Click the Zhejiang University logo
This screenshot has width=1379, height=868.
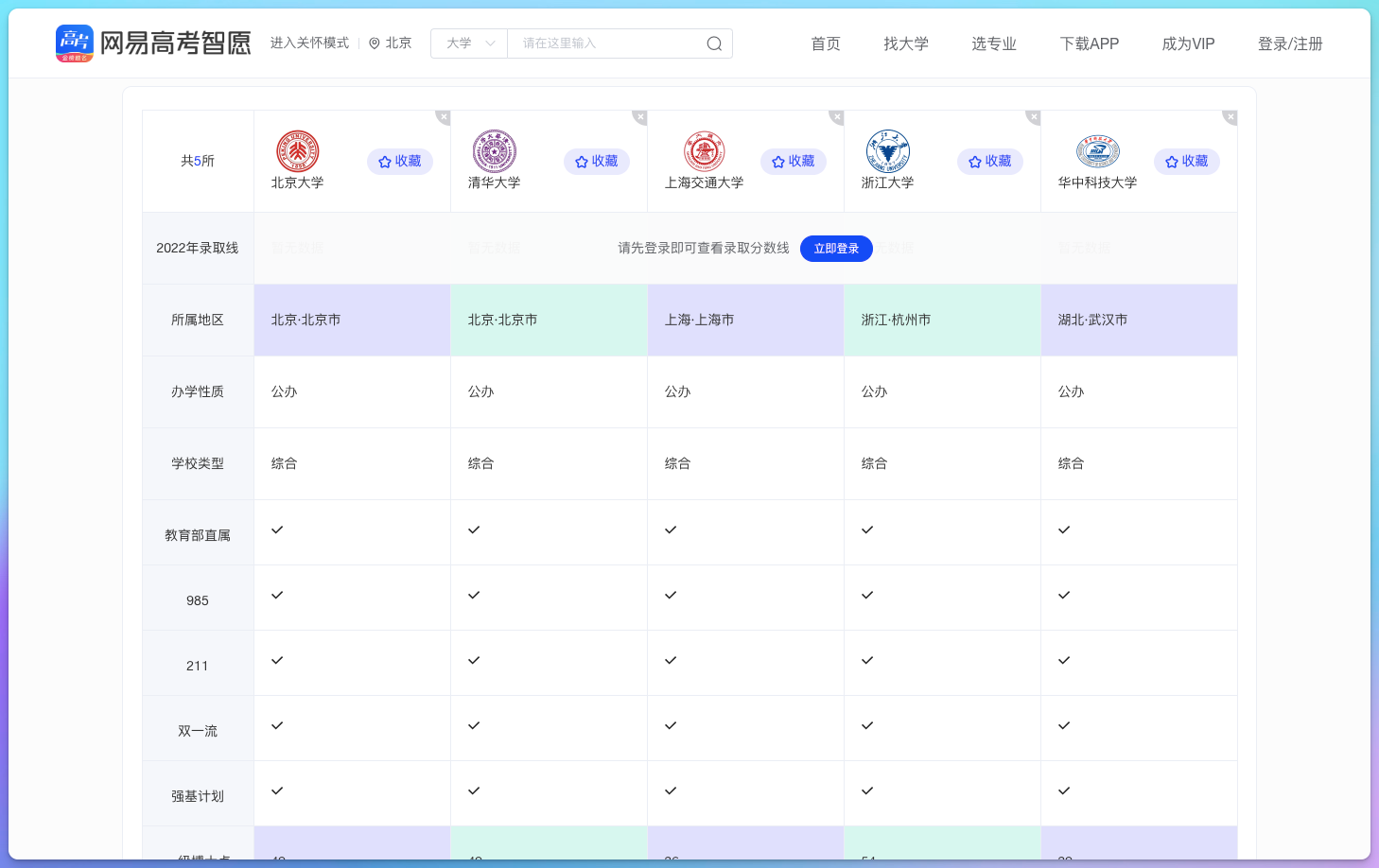click(888, 151)
